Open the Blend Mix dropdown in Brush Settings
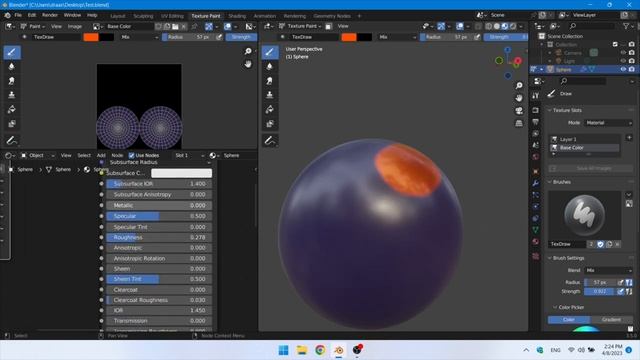Screen dimensions: 640x360 click(x=608, y=270)
